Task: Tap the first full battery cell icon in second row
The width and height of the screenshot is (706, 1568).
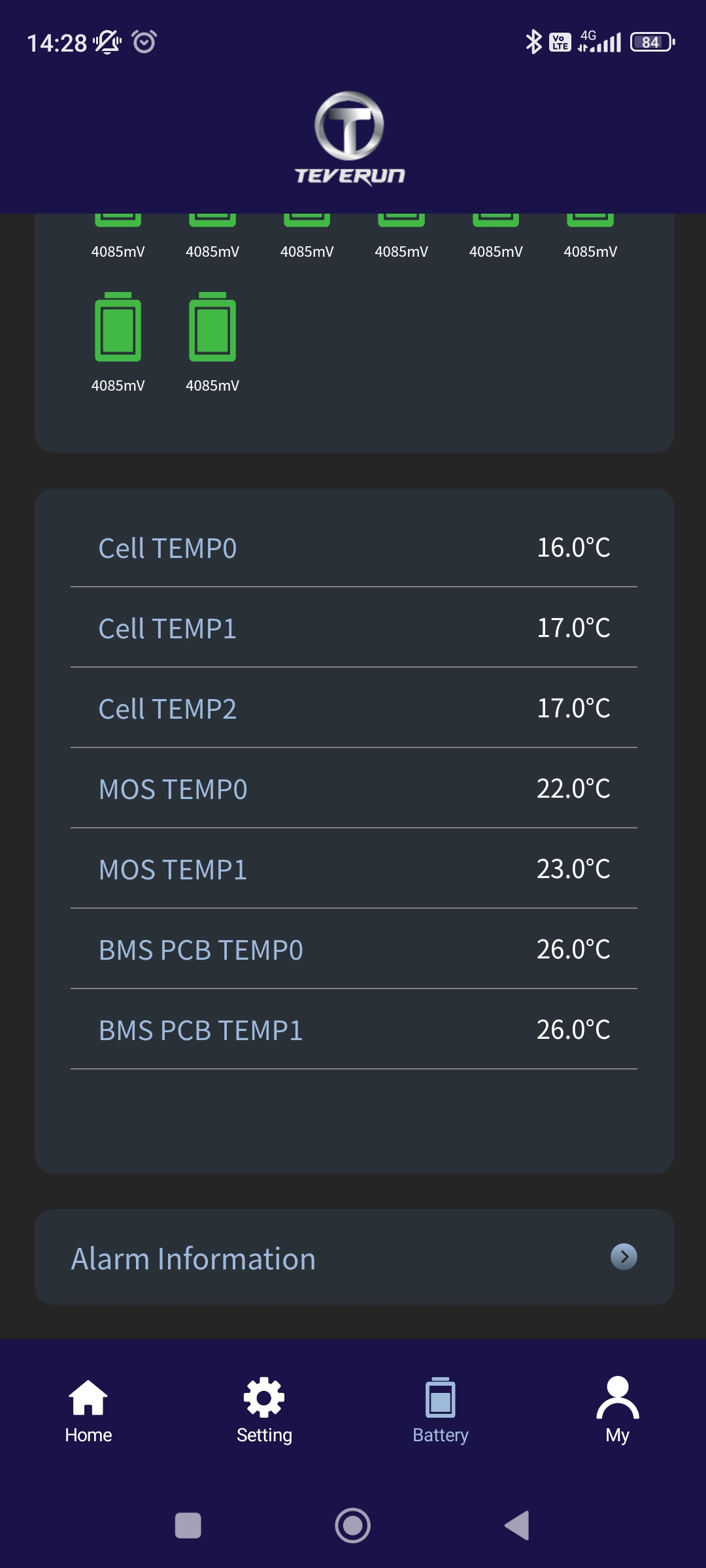Action: [x=118, y=327]
